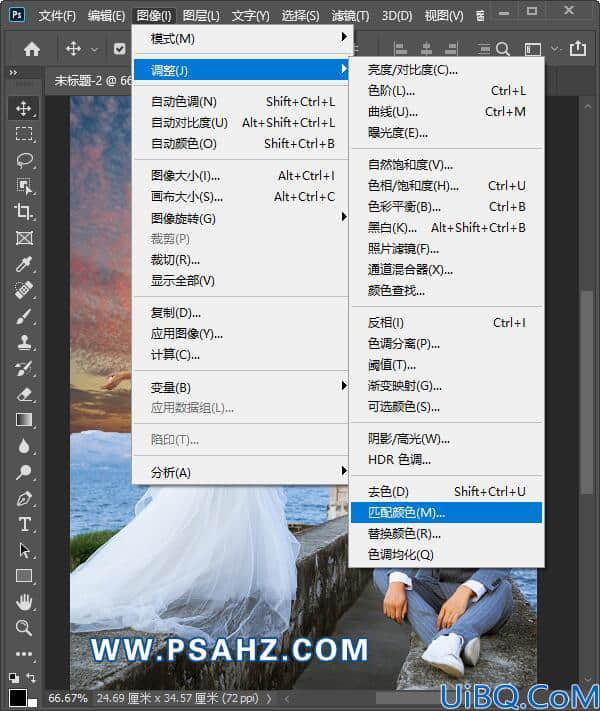Select the Crop tool
Viewport: 600px width, 711px height.
(24, 212)
